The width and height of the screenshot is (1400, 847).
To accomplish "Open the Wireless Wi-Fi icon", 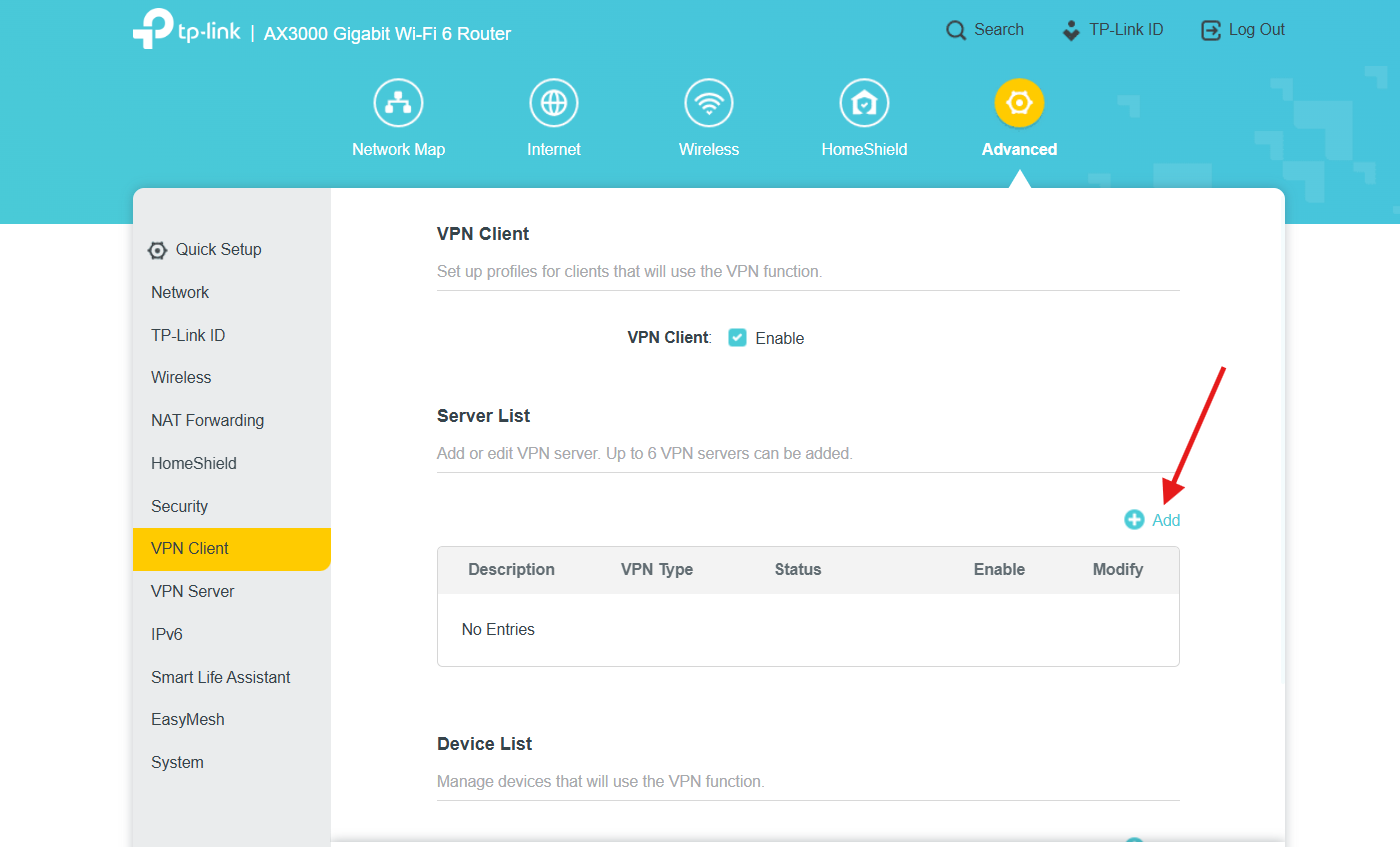I will pyautogui.click(x=709, y=103).
